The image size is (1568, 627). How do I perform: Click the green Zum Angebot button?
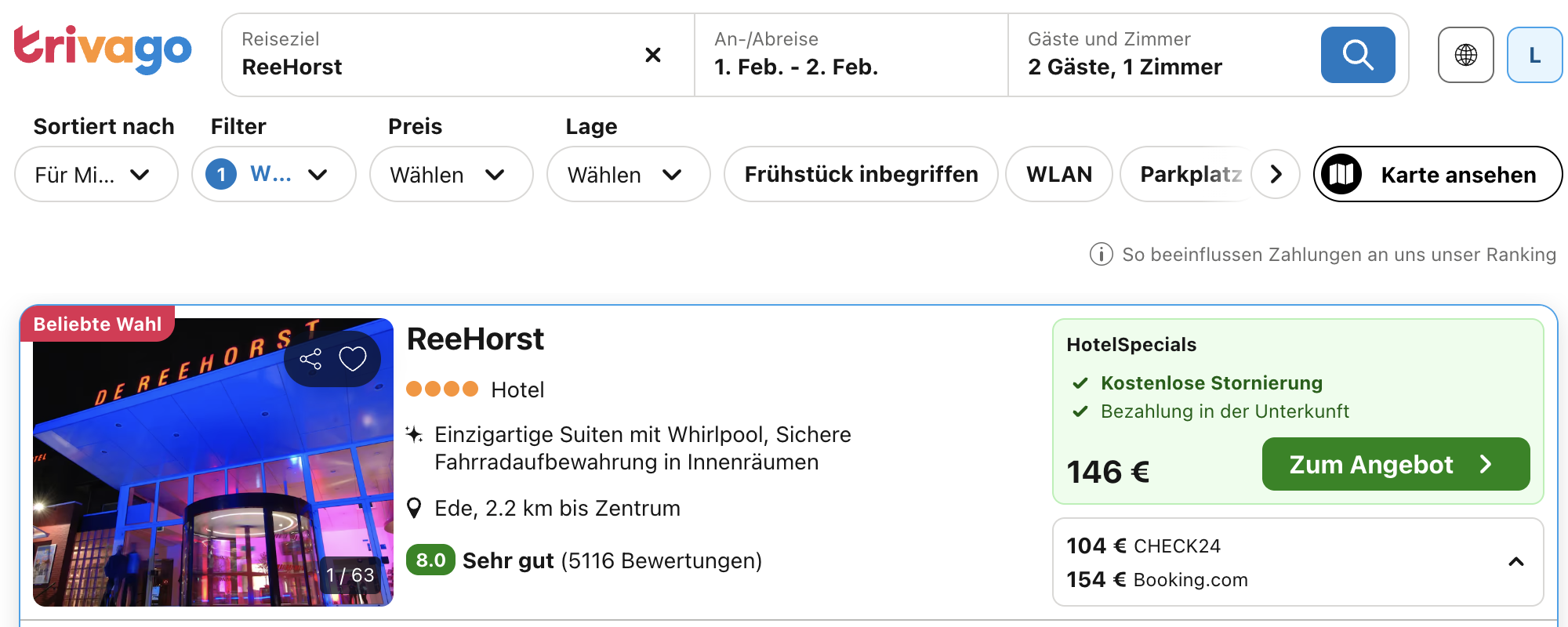tap(1395, 464)
